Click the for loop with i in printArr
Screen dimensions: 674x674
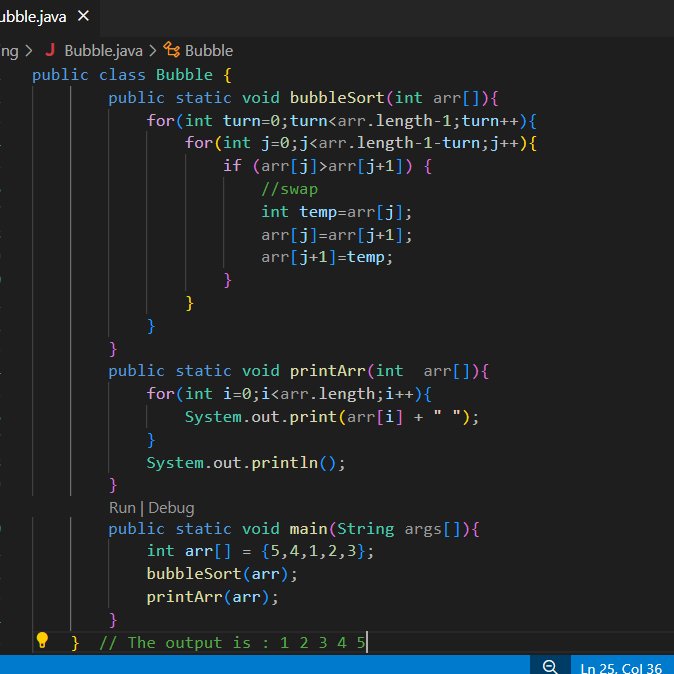(289, 394)
